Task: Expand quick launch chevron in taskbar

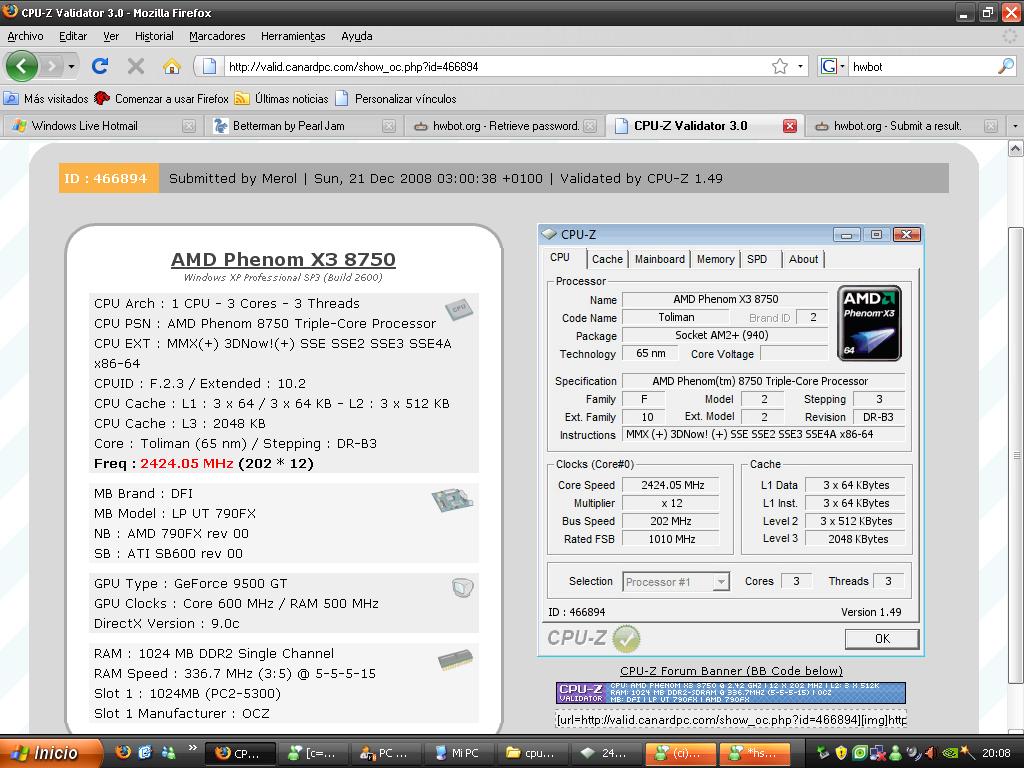Action: 192,748
